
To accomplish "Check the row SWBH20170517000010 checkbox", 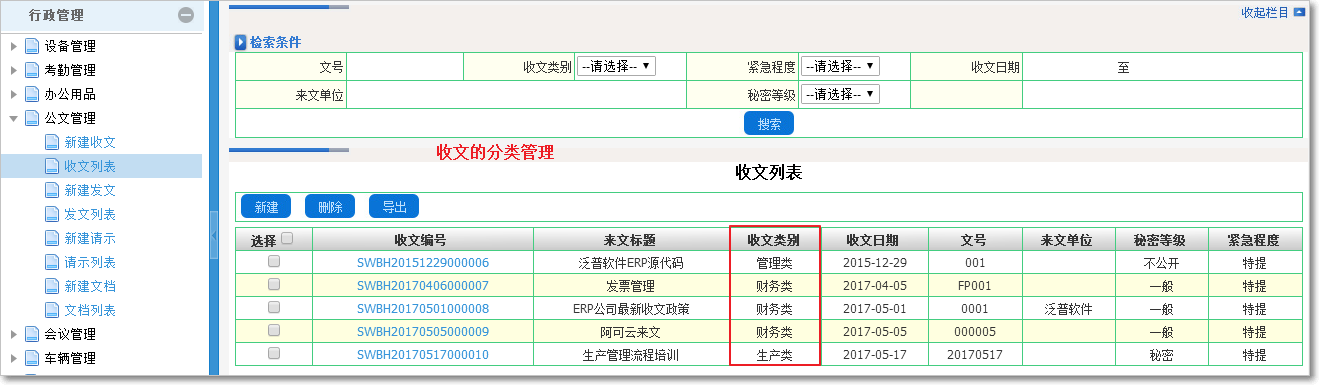I will (274, 352).
